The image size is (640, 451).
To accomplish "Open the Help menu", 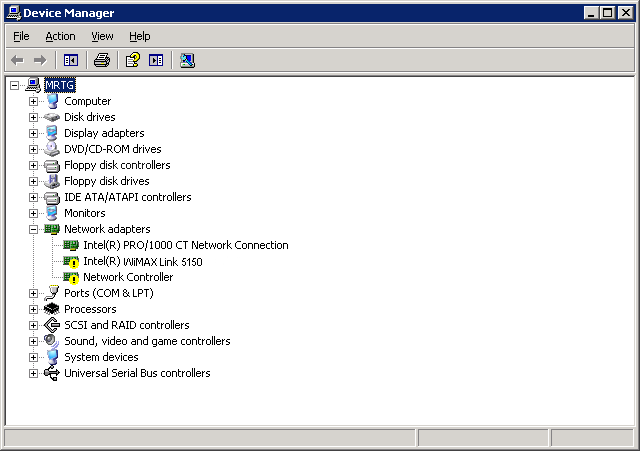I will click(x=140, y=36).
